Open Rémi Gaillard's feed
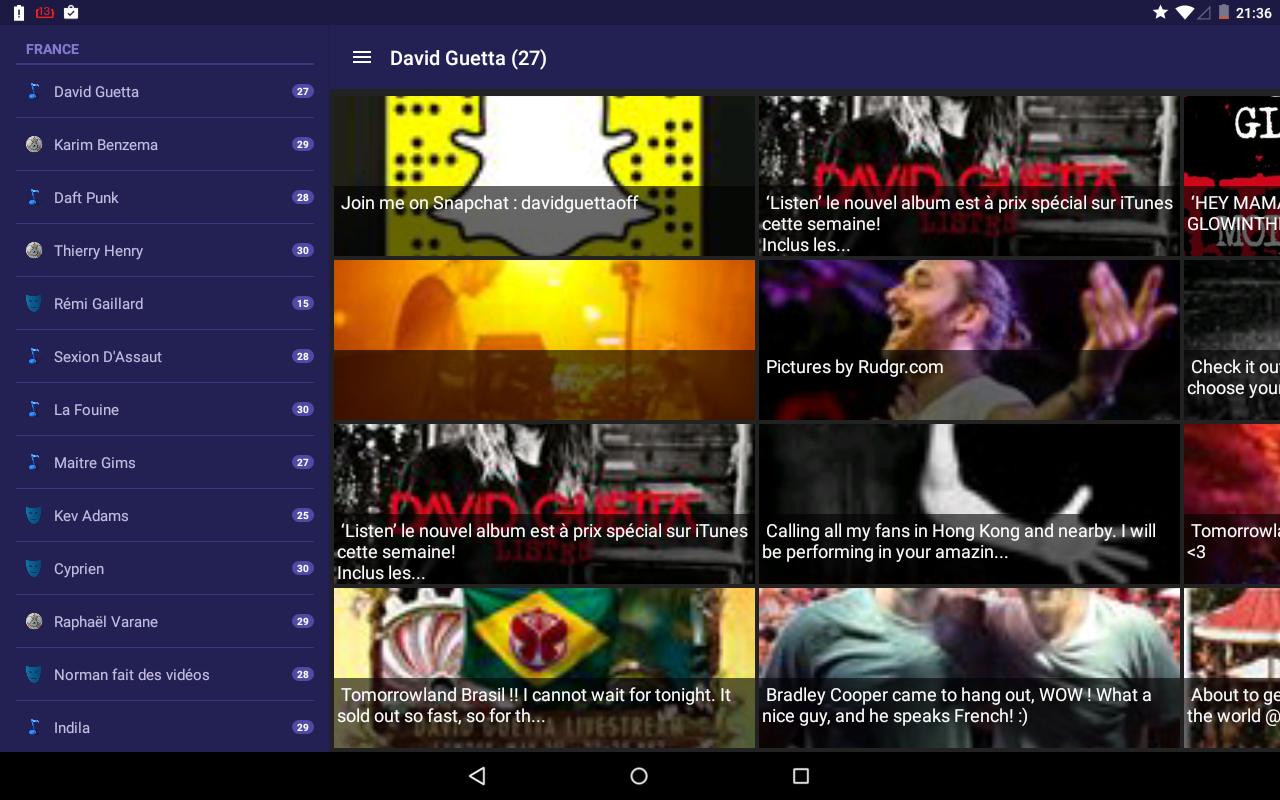This screenshot has width=1280, height=800. click(x=165, y=303)
